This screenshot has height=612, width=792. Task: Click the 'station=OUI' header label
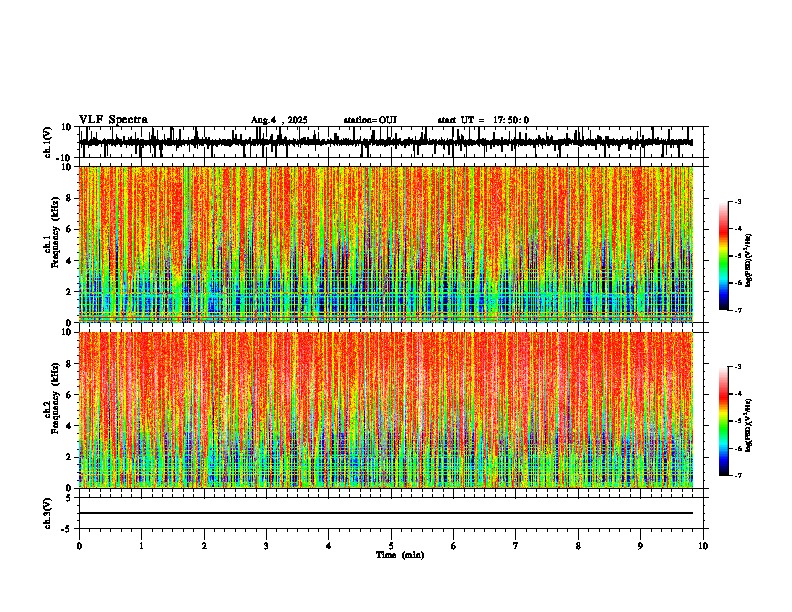coord(370,120)
